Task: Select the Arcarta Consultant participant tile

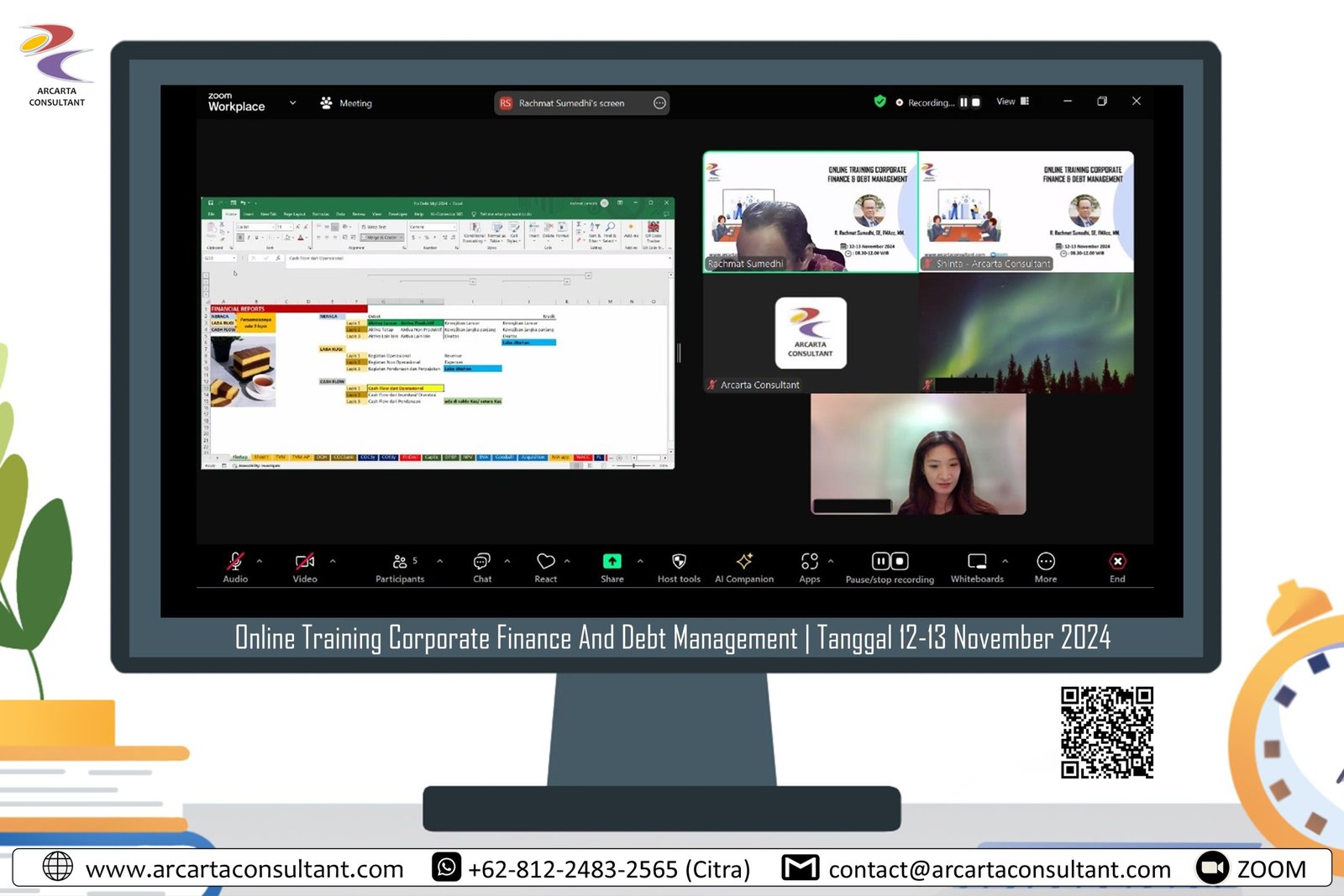Action: click(x=811, y=333)
